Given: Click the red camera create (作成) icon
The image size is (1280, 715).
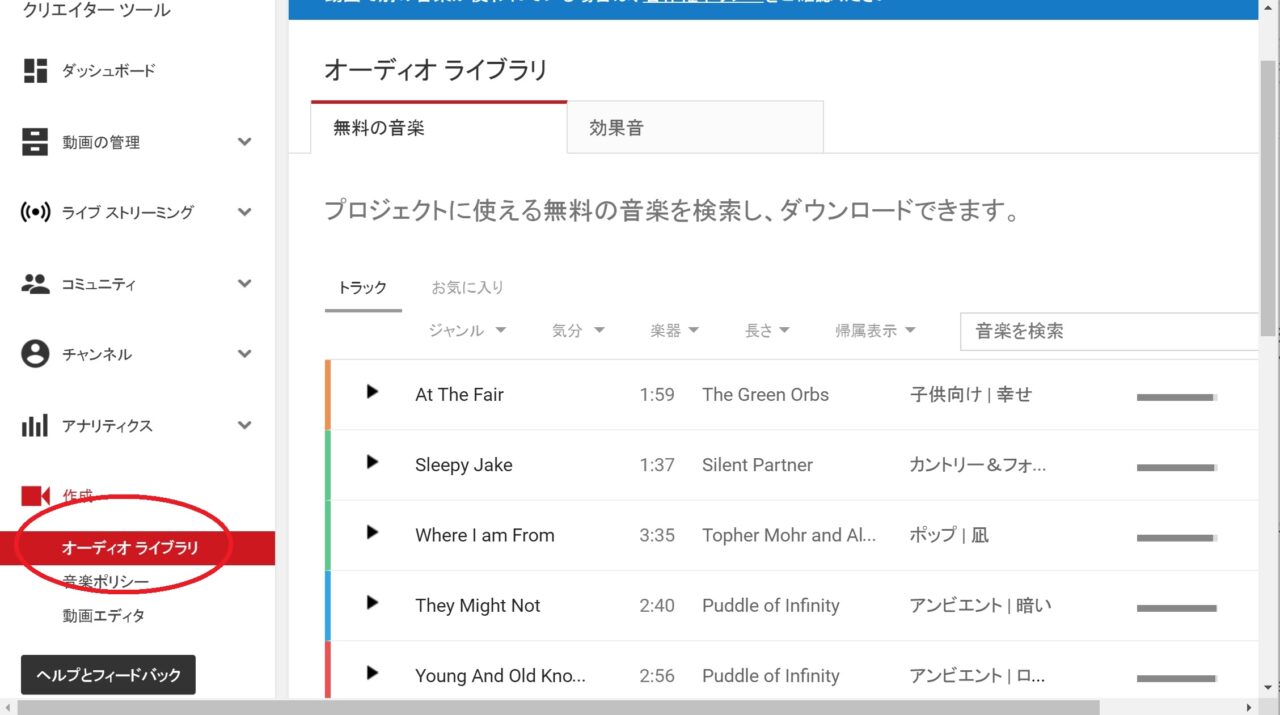Looking at the screenshot, I should click(x=35, y=496).
